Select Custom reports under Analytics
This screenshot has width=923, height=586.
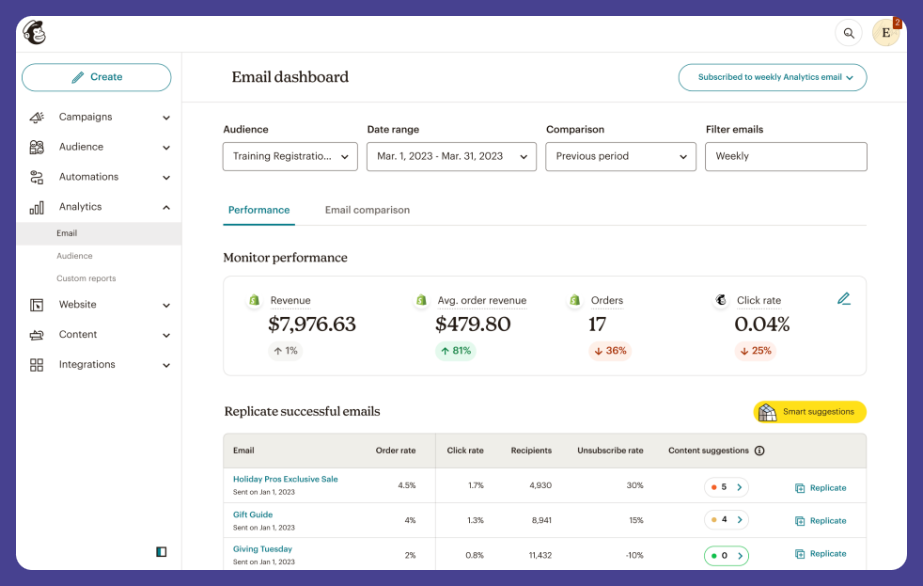86,279
